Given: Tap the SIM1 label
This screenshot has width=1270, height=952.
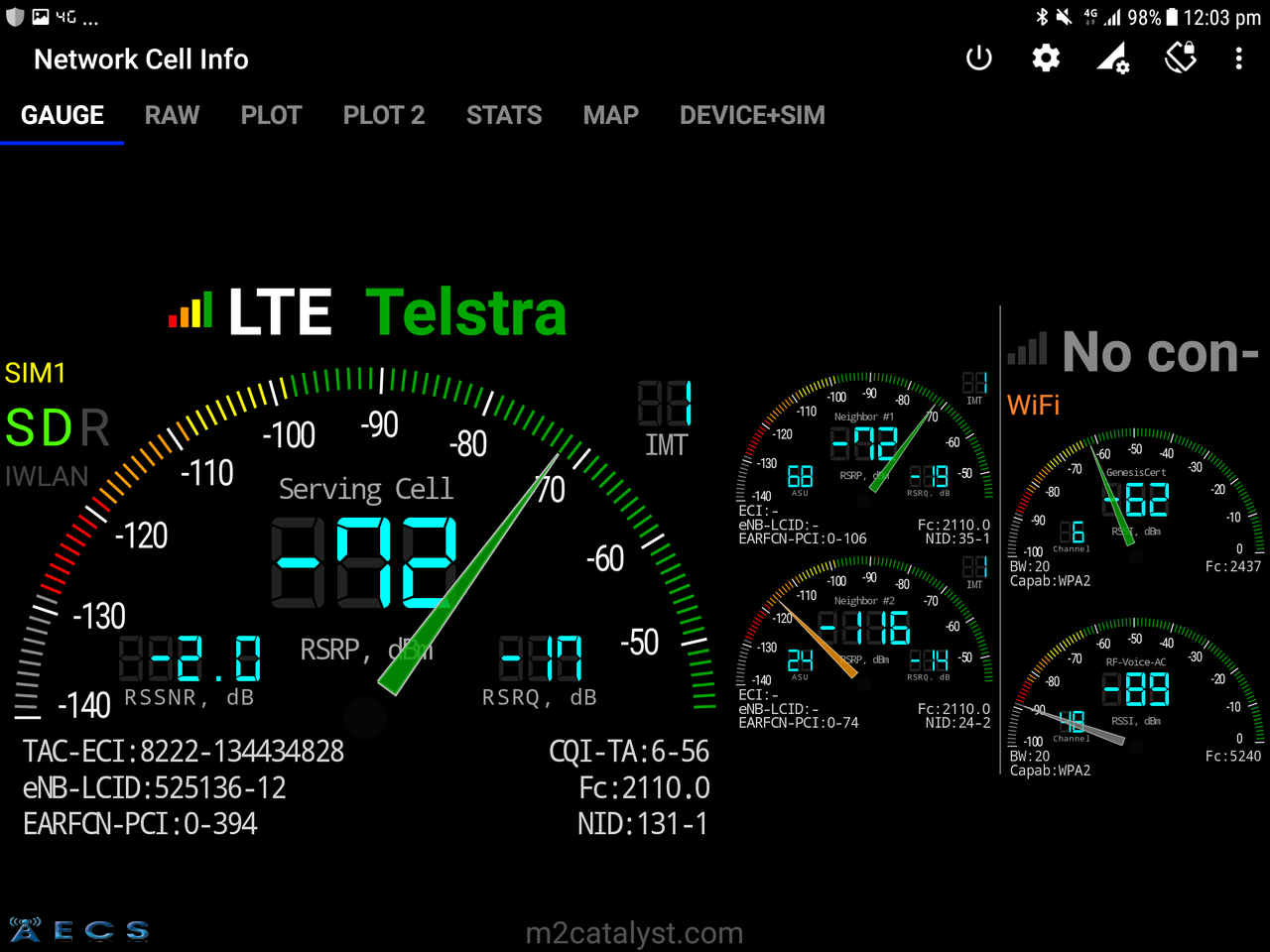Looking at the screenshot, I should tap(35, 373).
